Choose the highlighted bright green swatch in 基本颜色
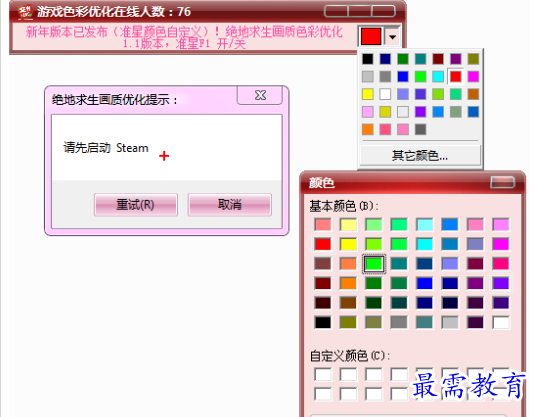534x417 pixels. (x=374, y=264)
